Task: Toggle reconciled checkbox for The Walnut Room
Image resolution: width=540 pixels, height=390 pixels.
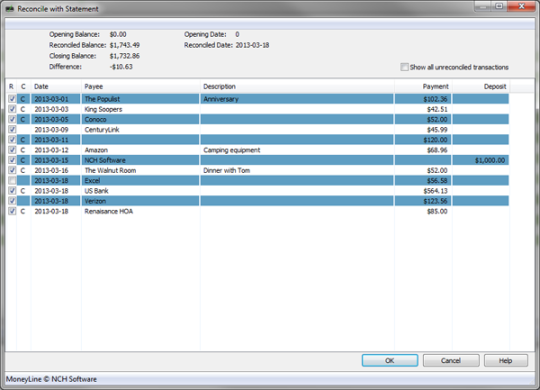Action: click(12, 170)
